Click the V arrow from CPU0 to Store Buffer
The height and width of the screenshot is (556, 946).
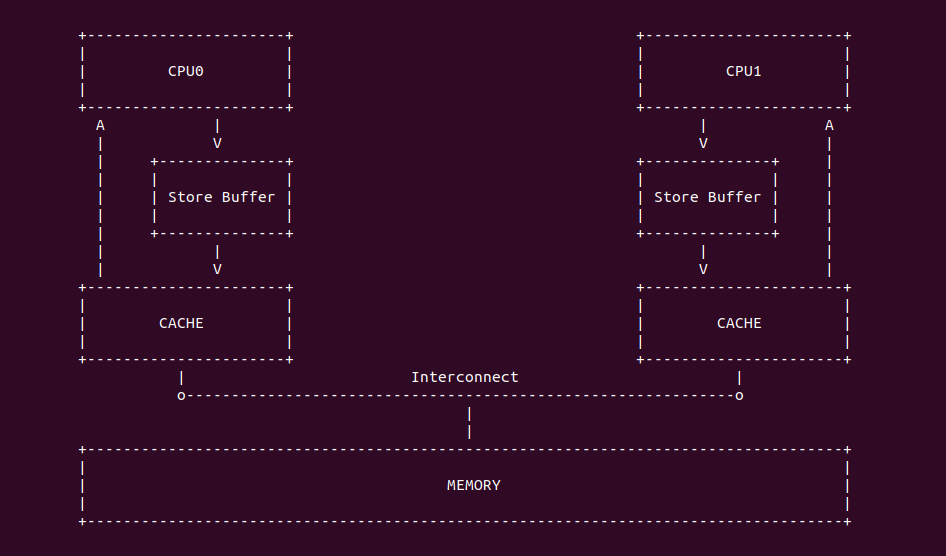point(217,143)
